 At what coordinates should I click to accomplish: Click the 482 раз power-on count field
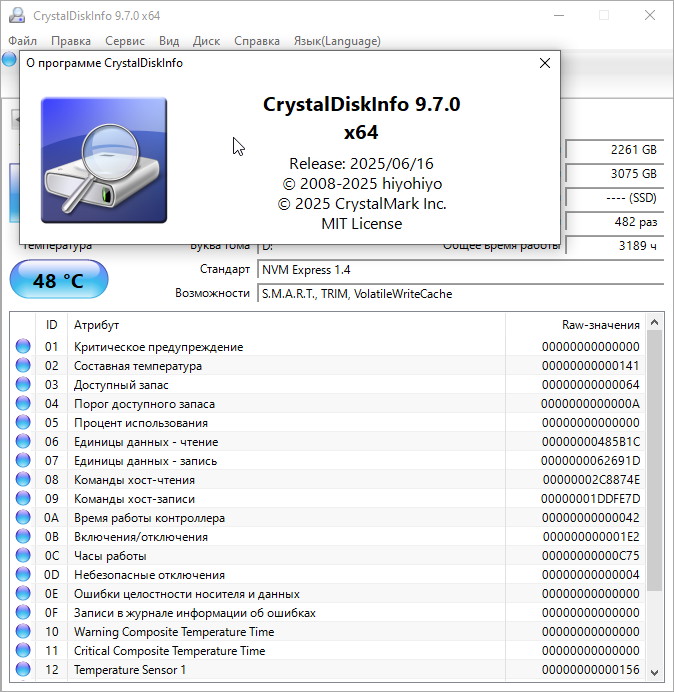coord(614,222)
